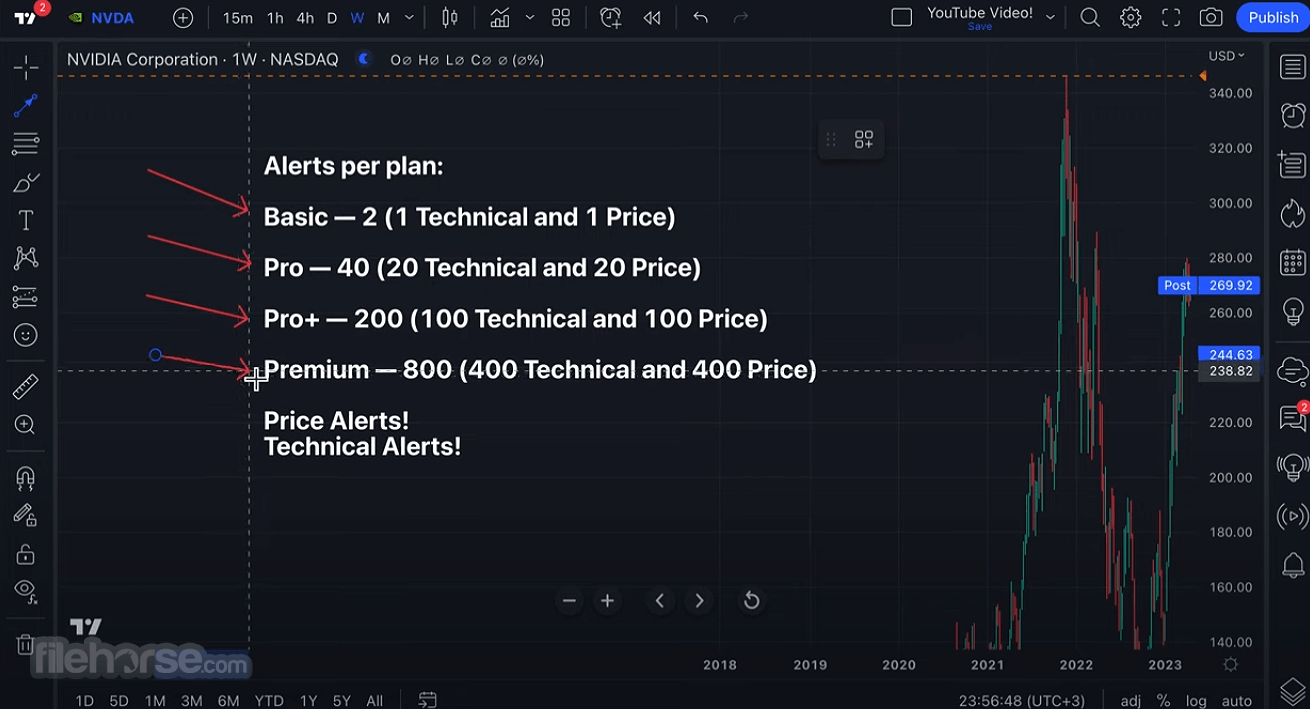Select the Text annotation tool

pos(25,221)
